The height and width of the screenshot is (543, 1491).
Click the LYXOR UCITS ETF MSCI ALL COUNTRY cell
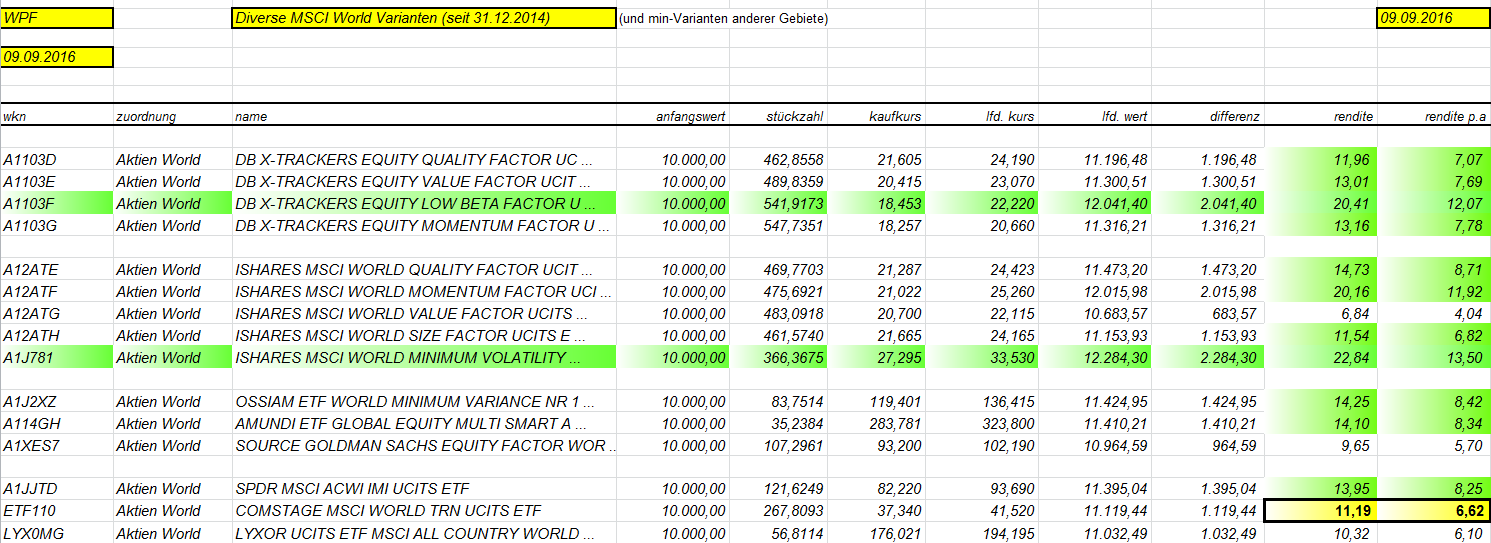coord(424,533)
